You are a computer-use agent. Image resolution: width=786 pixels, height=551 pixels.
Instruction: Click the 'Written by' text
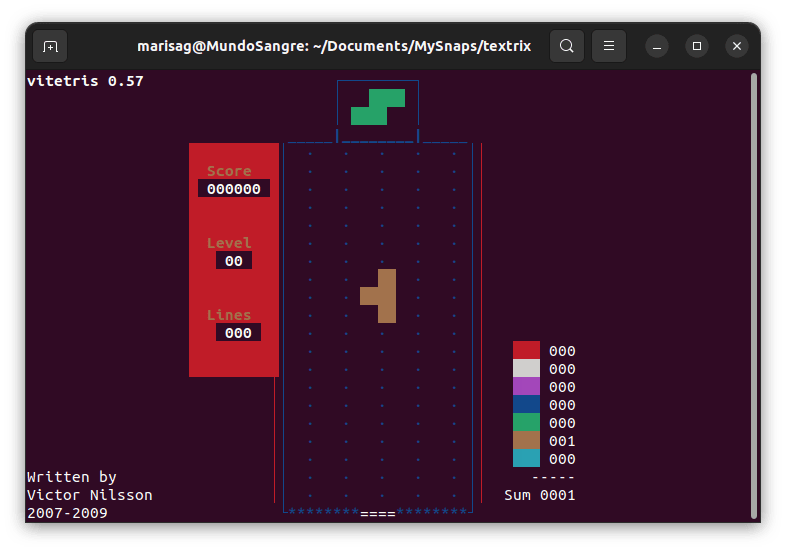coord(72,477)
